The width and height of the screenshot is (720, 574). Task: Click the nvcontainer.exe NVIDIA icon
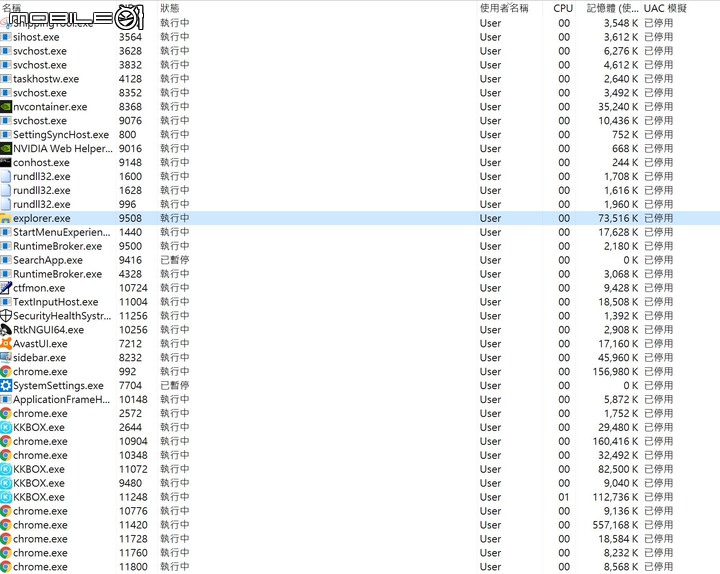point(6,107)
